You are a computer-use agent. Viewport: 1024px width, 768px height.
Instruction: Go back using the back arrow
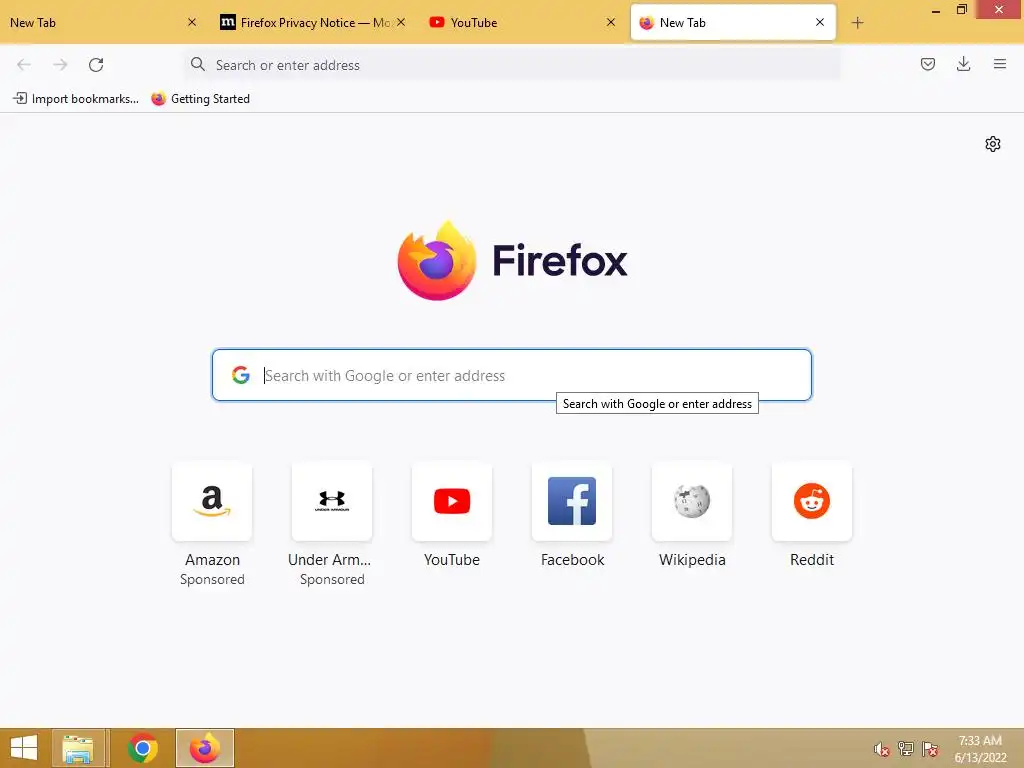click(x=24, y=65)
